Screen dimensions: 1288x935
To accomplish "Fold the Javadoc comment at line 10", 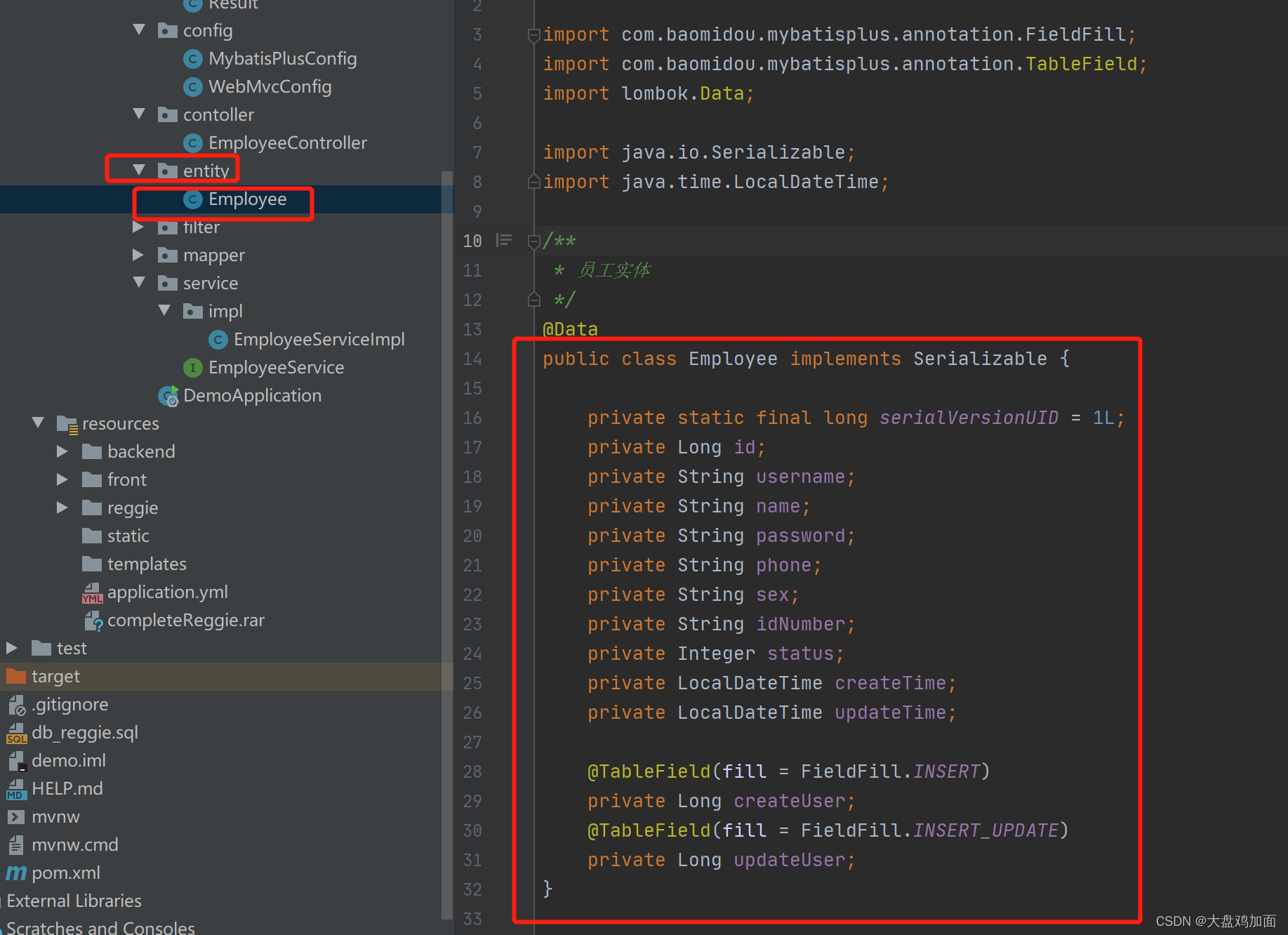I will click(x=533, y=241).
